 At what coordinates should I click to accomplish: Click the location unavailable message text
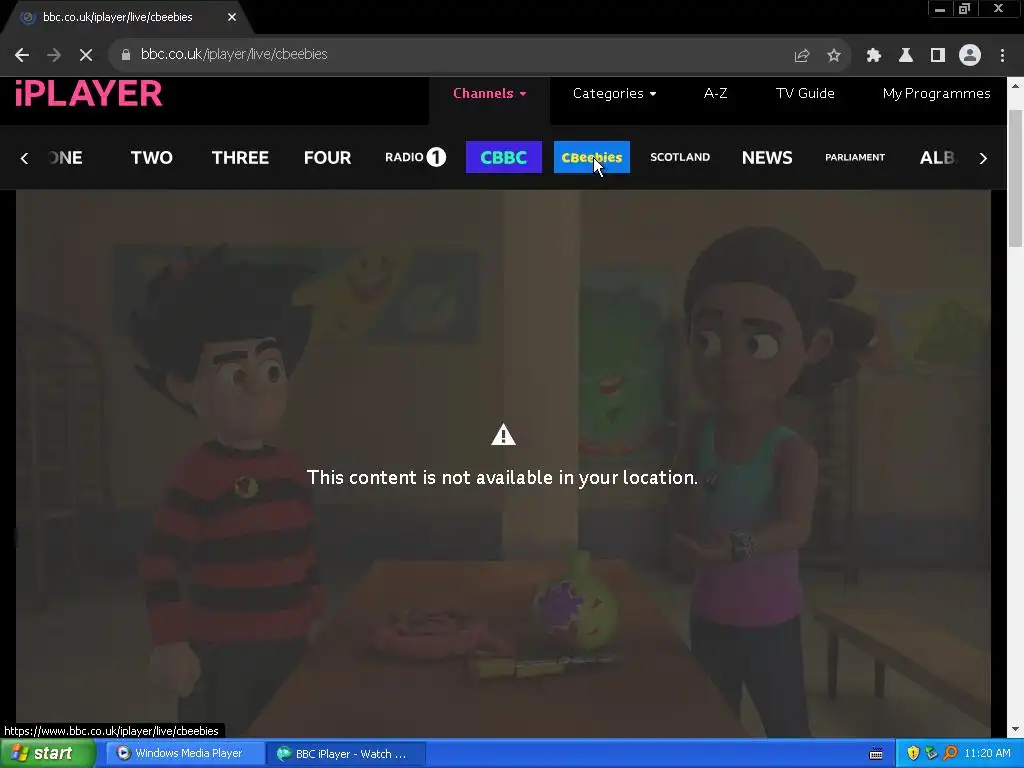tap(502, 477)
